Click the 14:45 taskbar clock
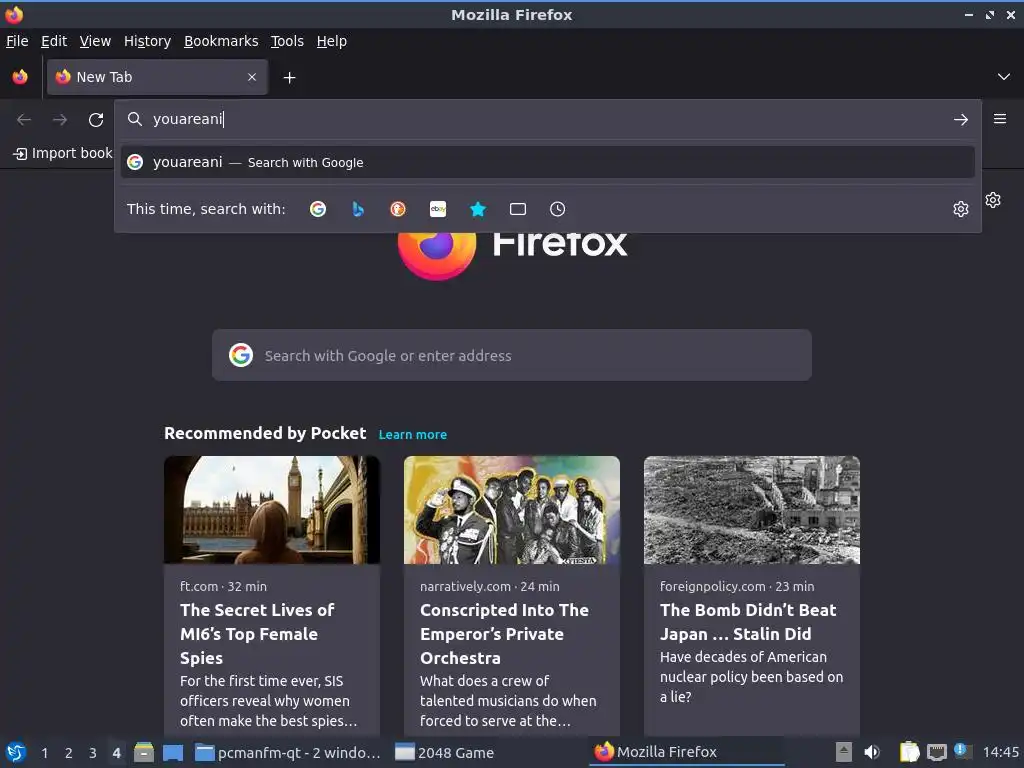The height and width of the screenshot is (768, 1024). pos(1000,753)
